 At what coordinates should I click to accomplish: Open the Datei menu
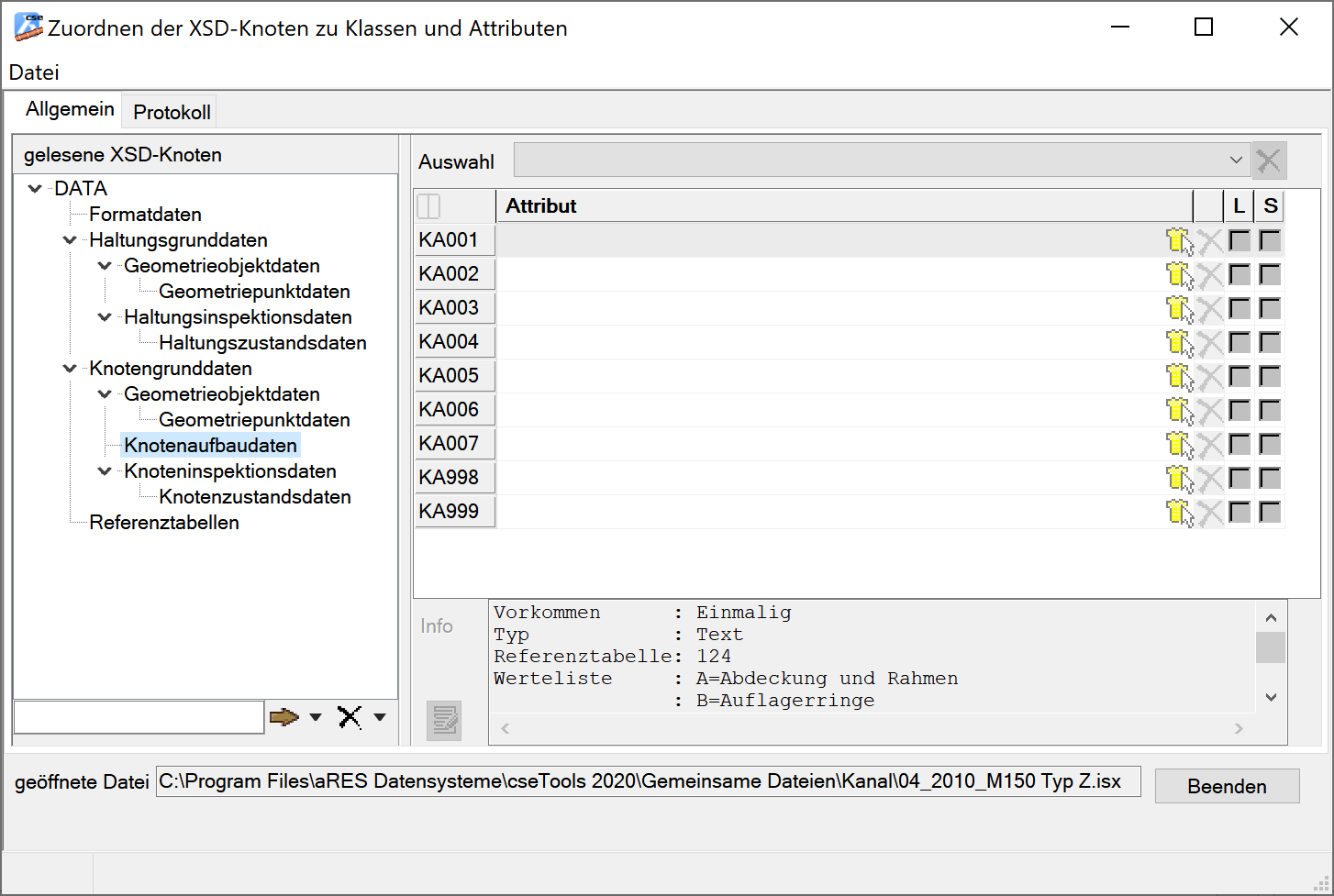34,72
